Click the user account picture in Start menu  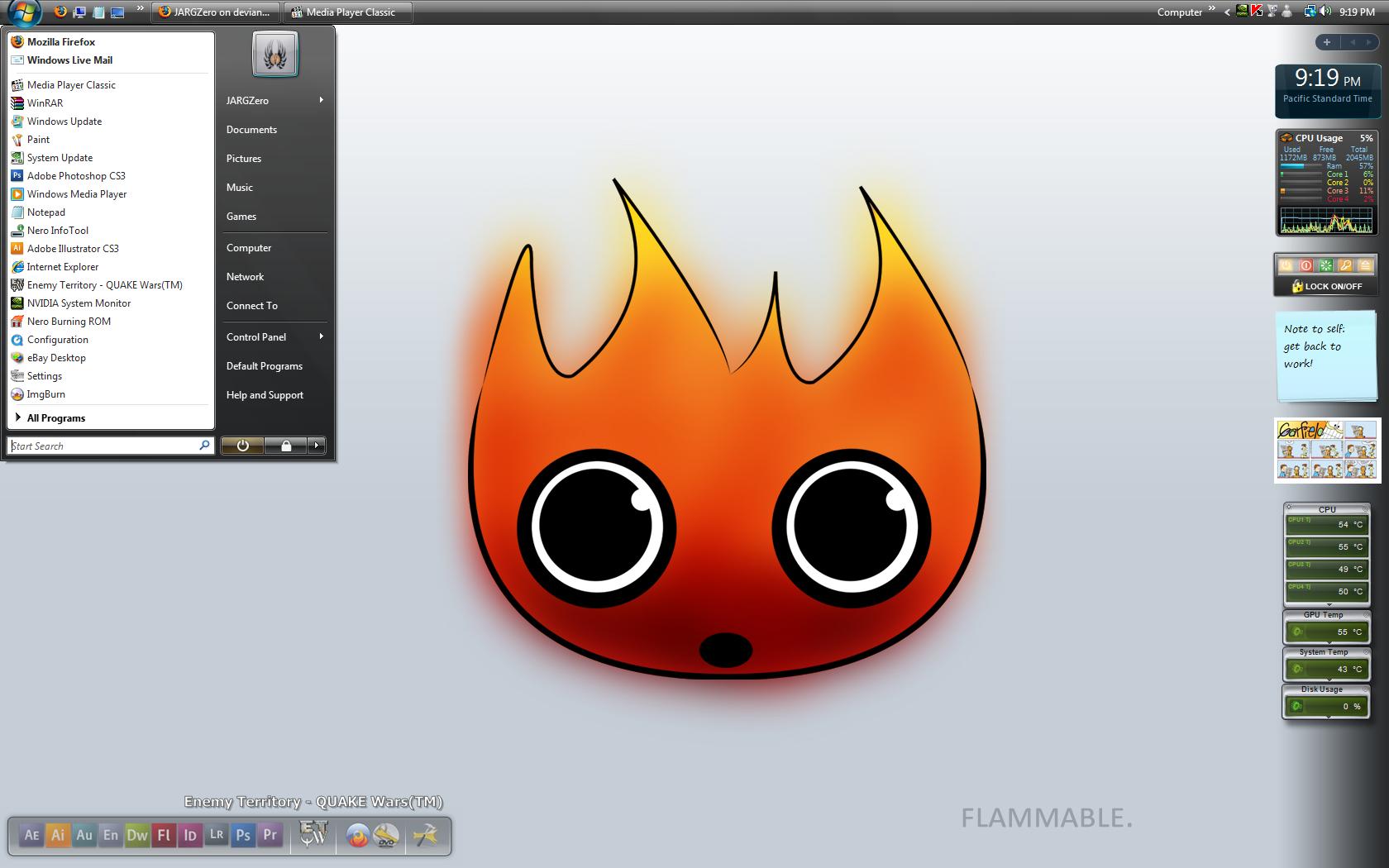point(275,55)
